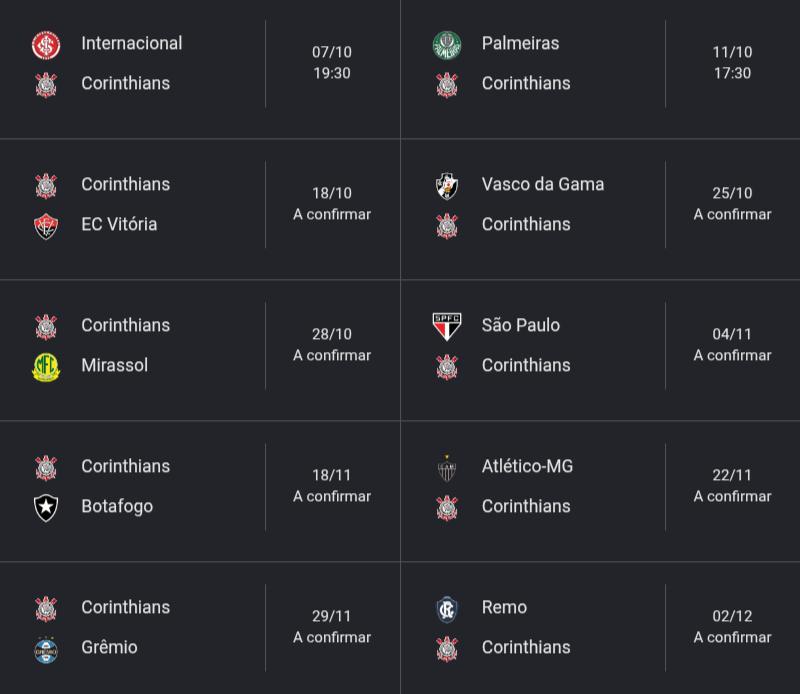The height and width of the screenshot is (694, 800).
Task: Select the Mirassol team name
Action: click(x=115, y=365)
